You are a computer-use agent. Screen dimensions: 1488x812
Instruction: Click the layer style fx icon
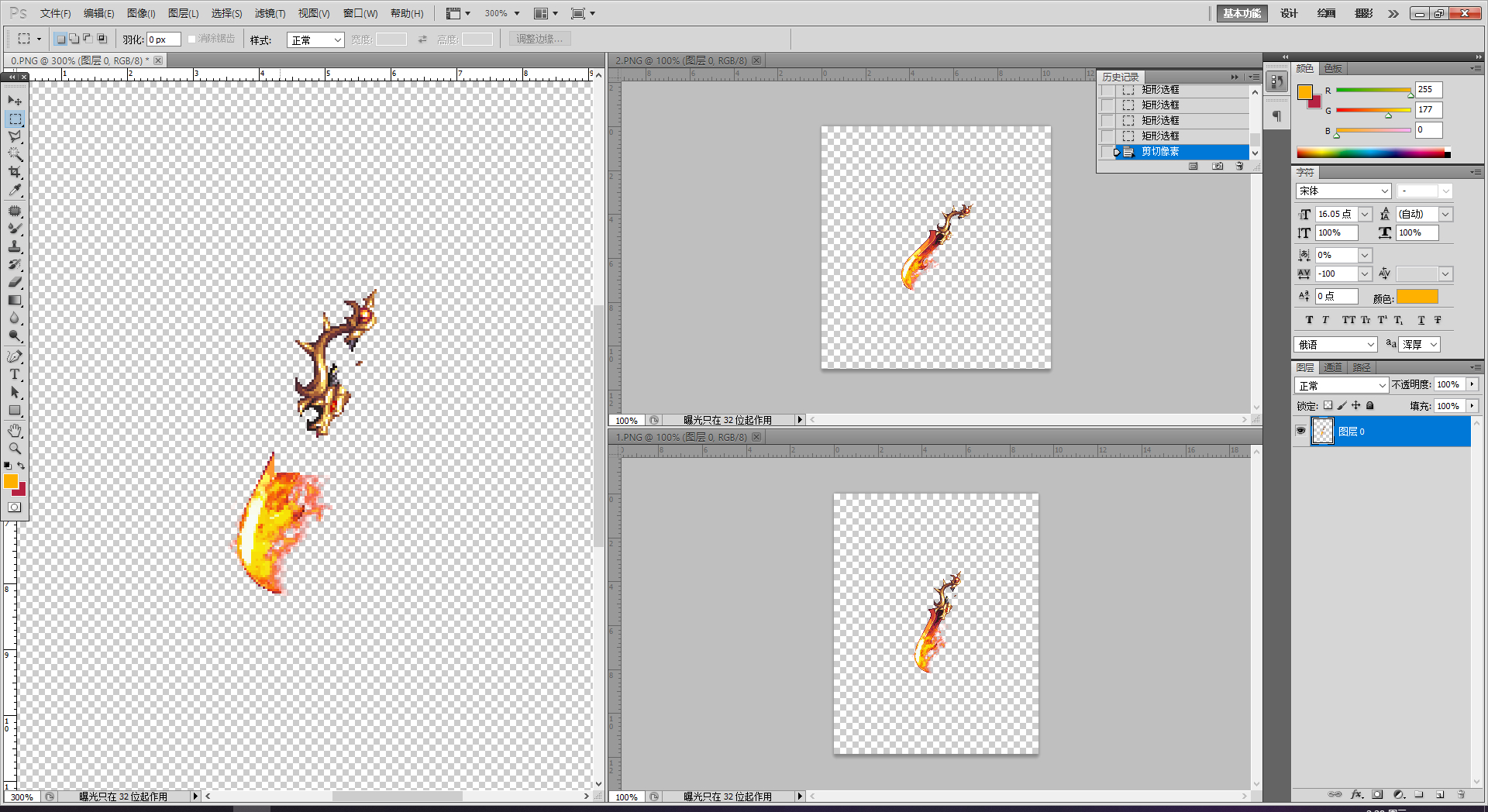1356,794
